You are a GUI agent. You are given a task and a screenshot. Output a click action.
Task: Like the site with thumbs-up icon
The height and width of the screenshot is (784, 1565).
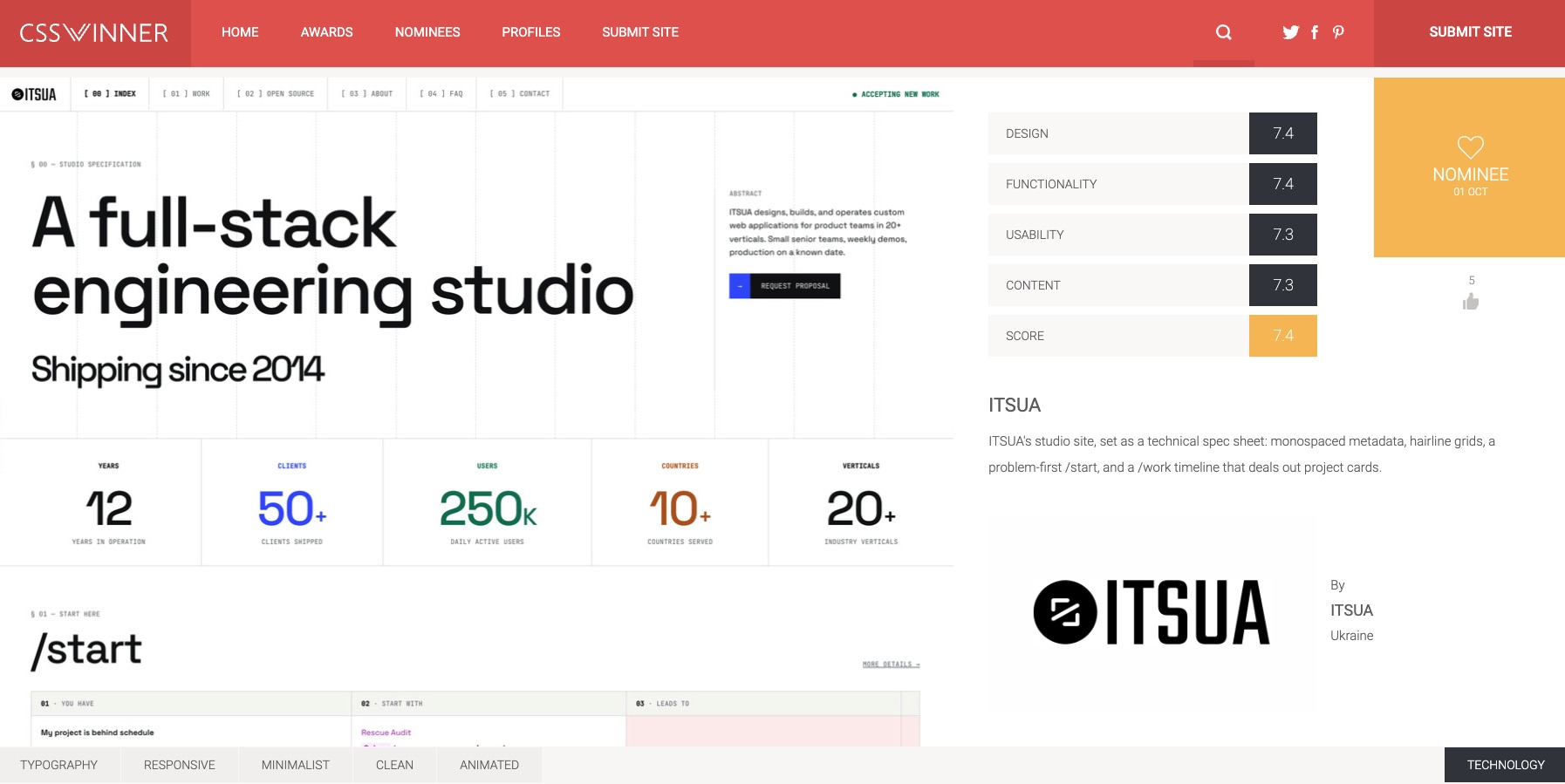pos(1471,302)
